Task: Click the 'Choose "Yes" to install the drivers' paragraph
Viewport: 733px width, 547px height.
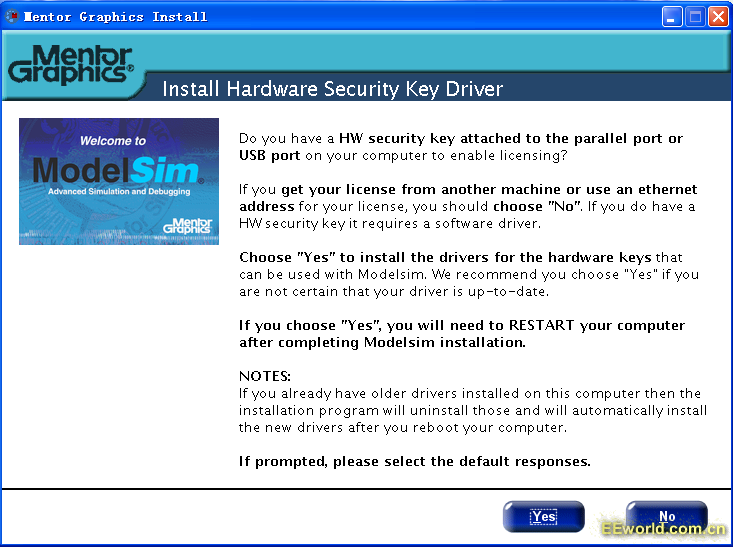Action: 469,274
